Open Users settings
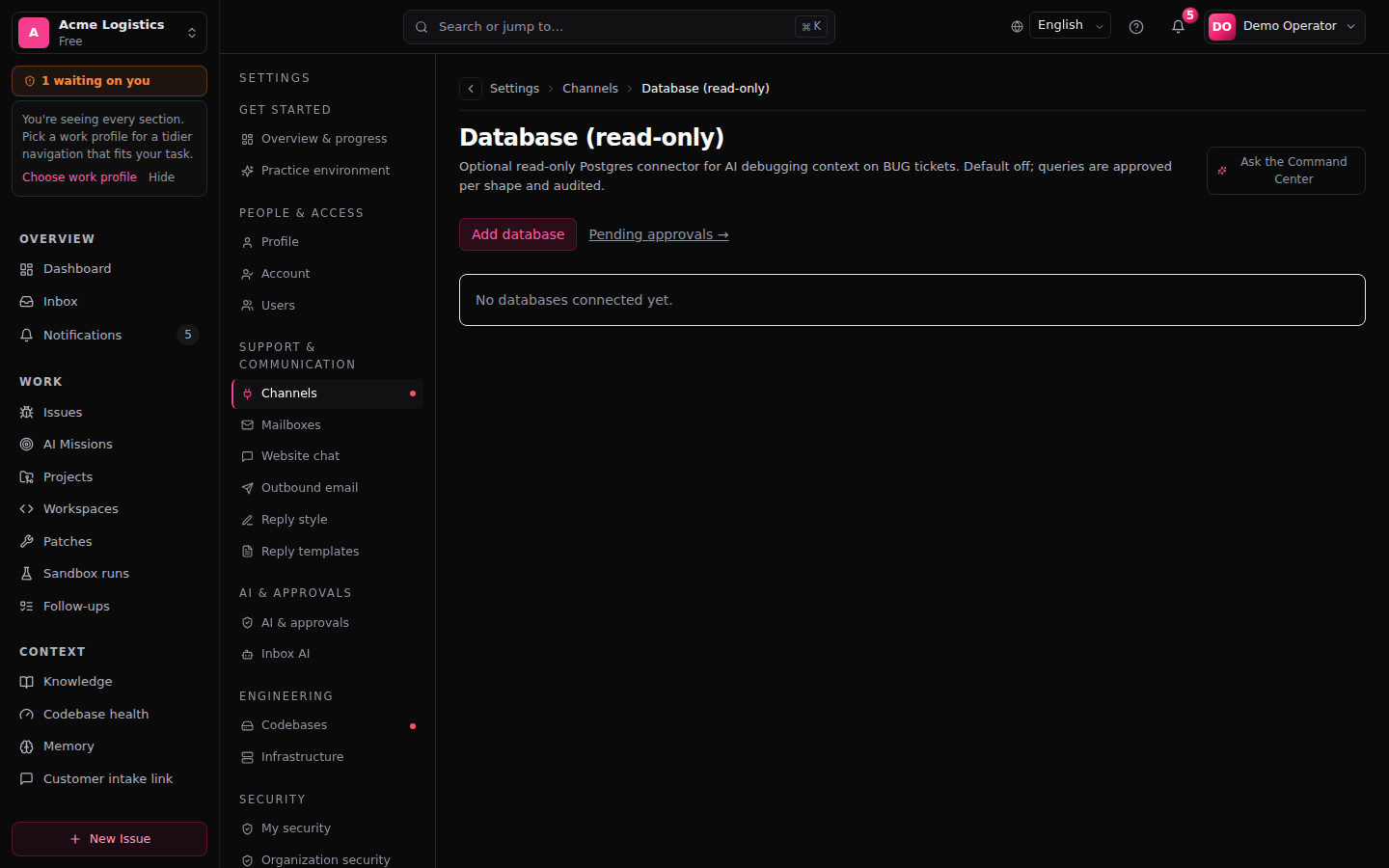Screen dimensions: 1389x868 click(x=327, y=306)
